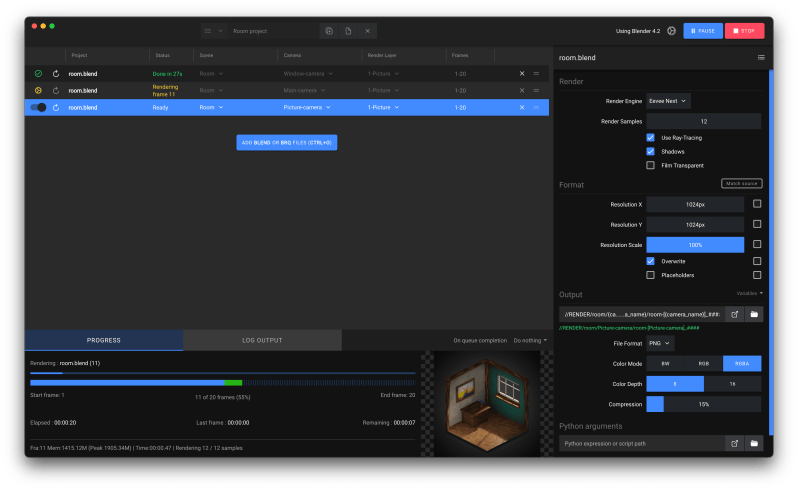
Task: Open On queue completion Do nothing dropdown
Action: coord(530,340)
